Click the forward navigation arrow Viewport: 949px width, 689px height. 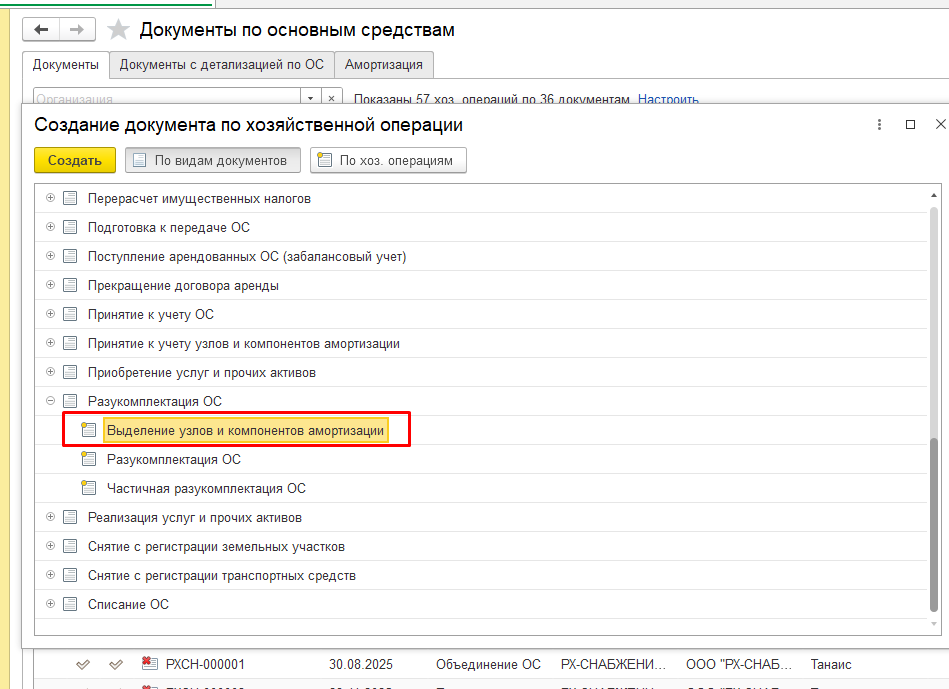(77, 30)
